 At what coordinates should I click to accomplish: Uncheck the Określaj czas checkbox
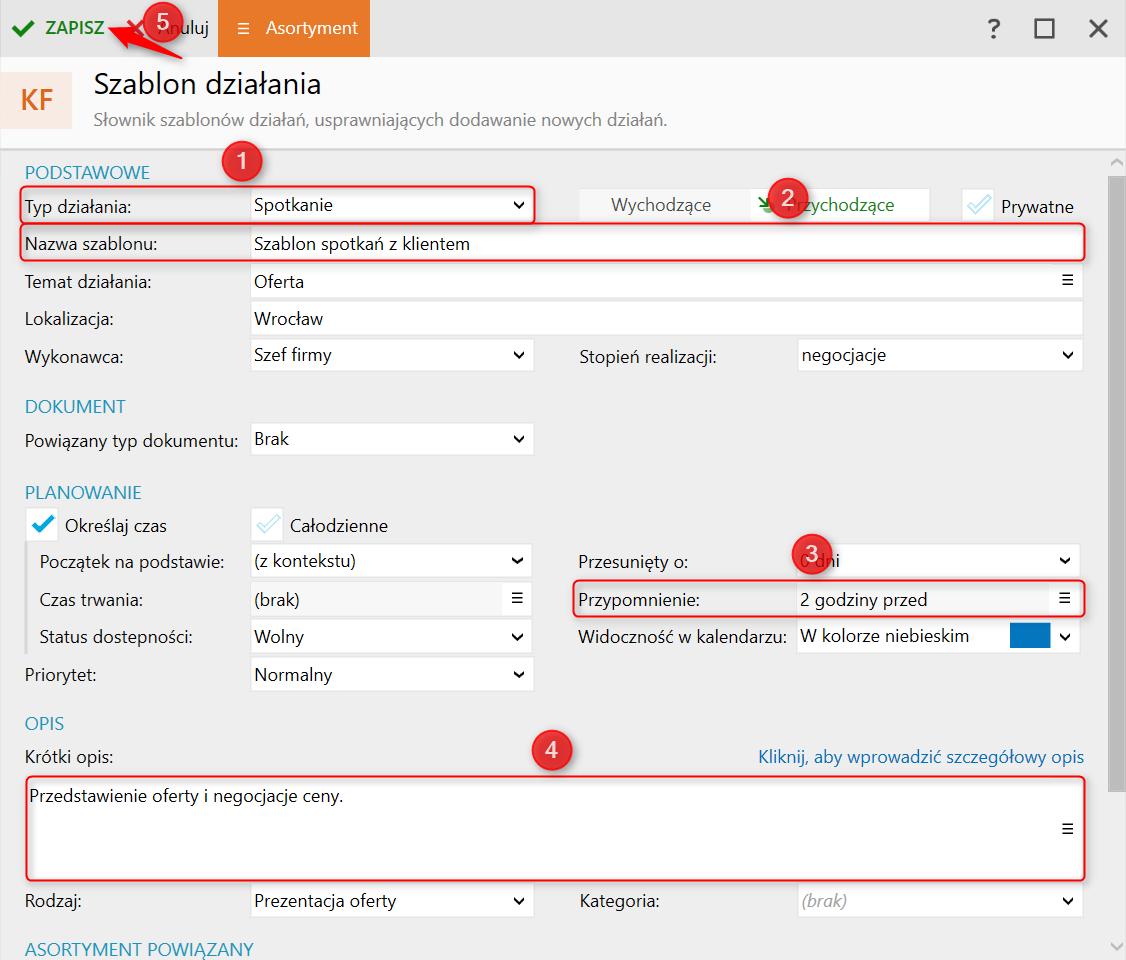pyautogui.click(x=43, y=525)
